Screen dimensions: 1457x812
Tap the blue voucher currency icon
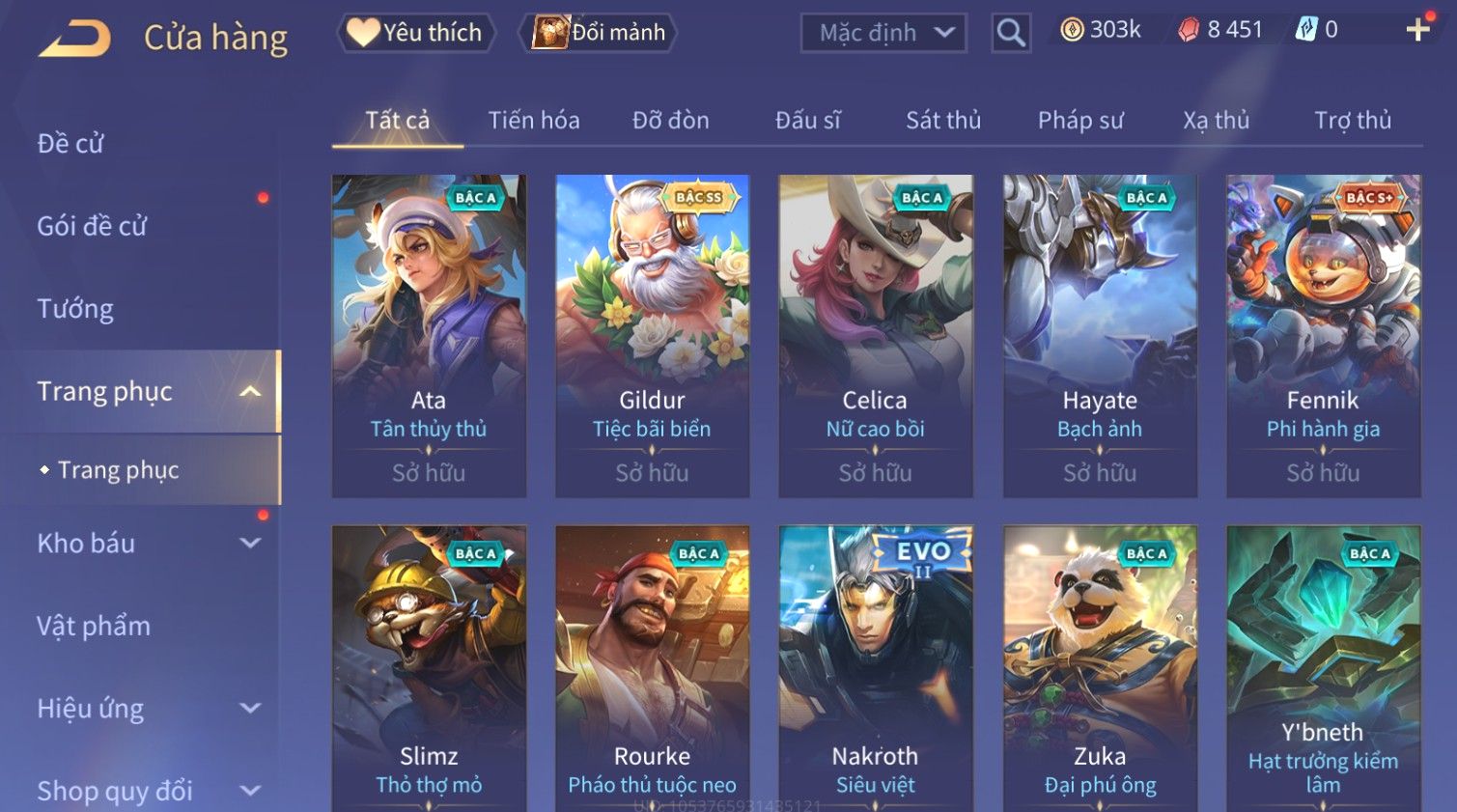click(x=1305, y=30)
